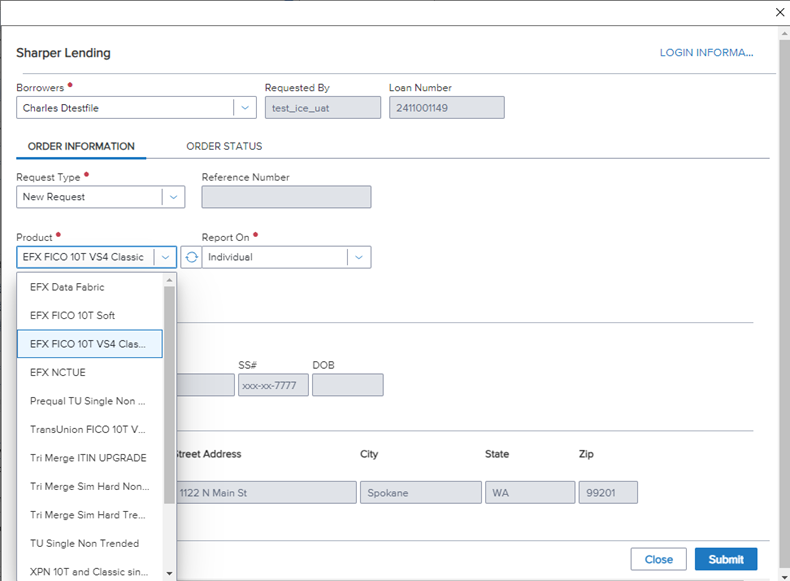Select the Order Information tab

tap(81, 146)
